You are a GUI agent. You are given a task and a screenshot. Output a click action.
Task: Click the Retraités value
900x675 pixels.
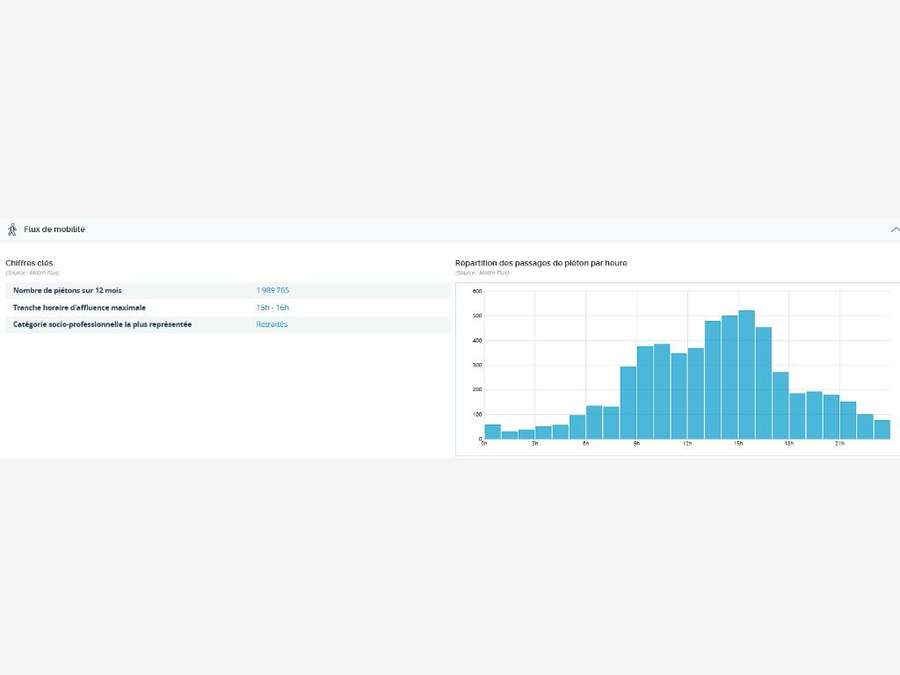[271, 324]
